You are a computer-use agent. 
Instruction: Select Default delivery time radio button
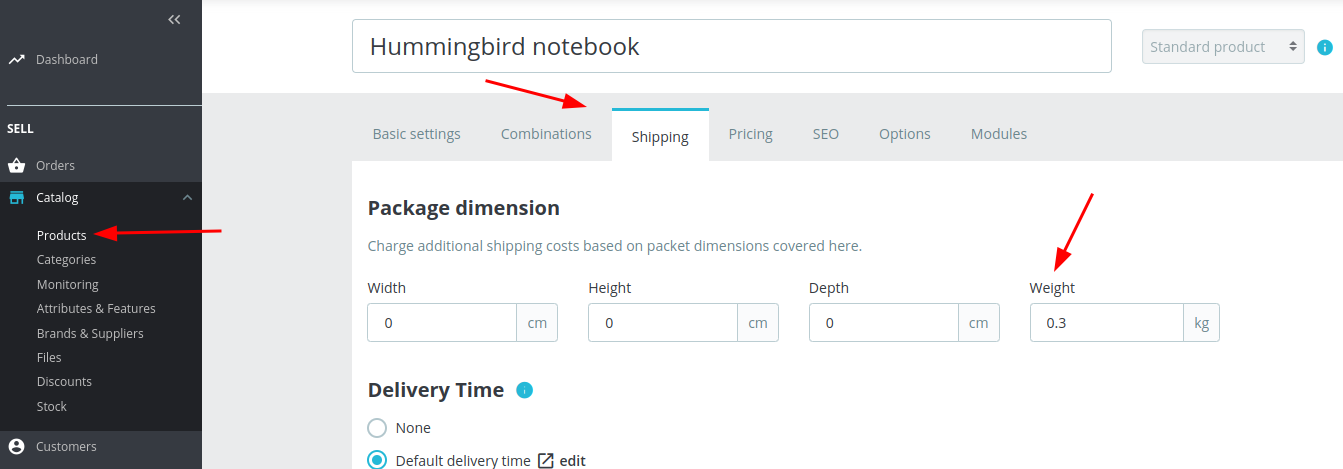point(377,460)
